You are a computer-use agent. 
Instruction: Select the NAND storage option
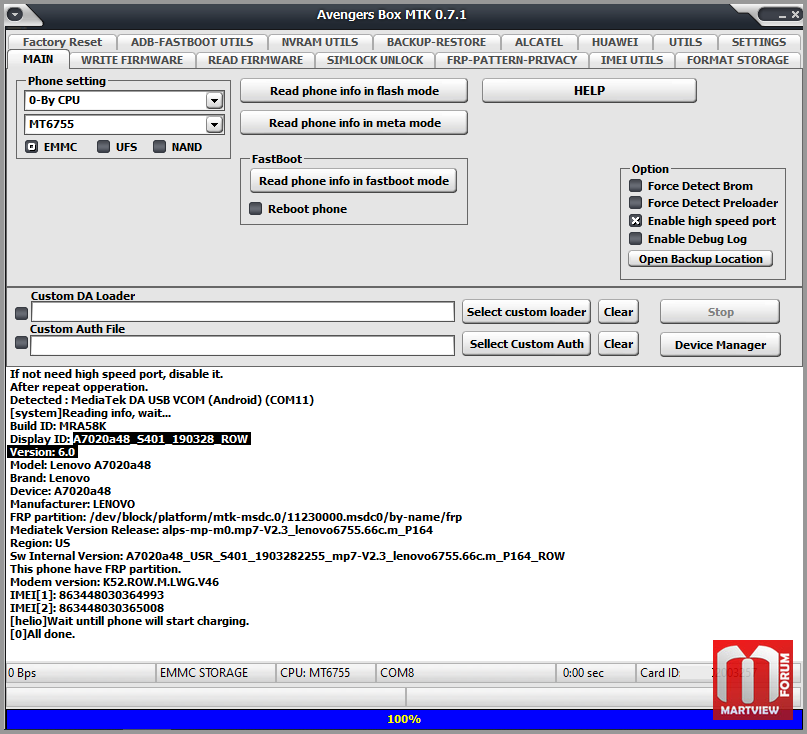tap(160, 147)
